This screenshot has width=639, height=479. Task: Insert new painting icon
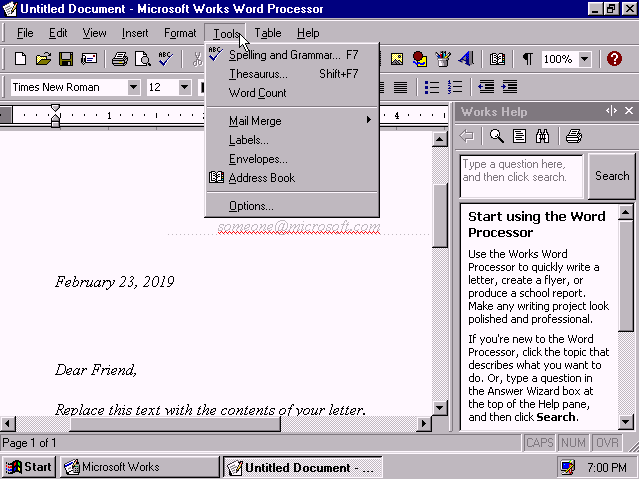coord(443,59)
